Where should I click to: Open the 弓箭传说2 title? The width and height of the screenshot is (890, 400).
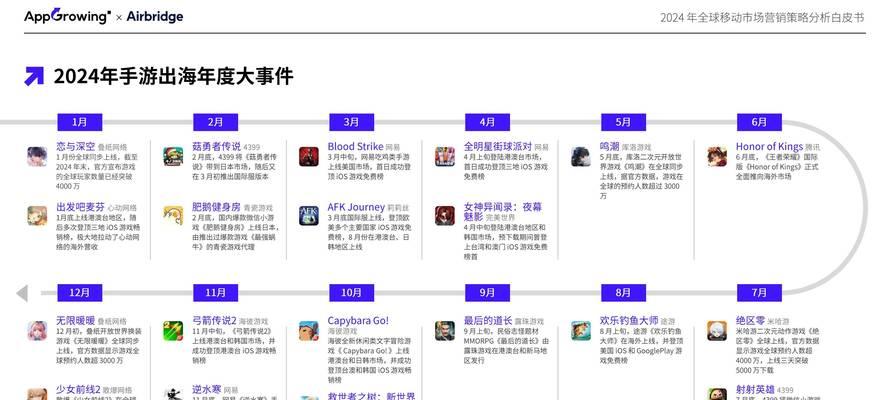[214, 321]
